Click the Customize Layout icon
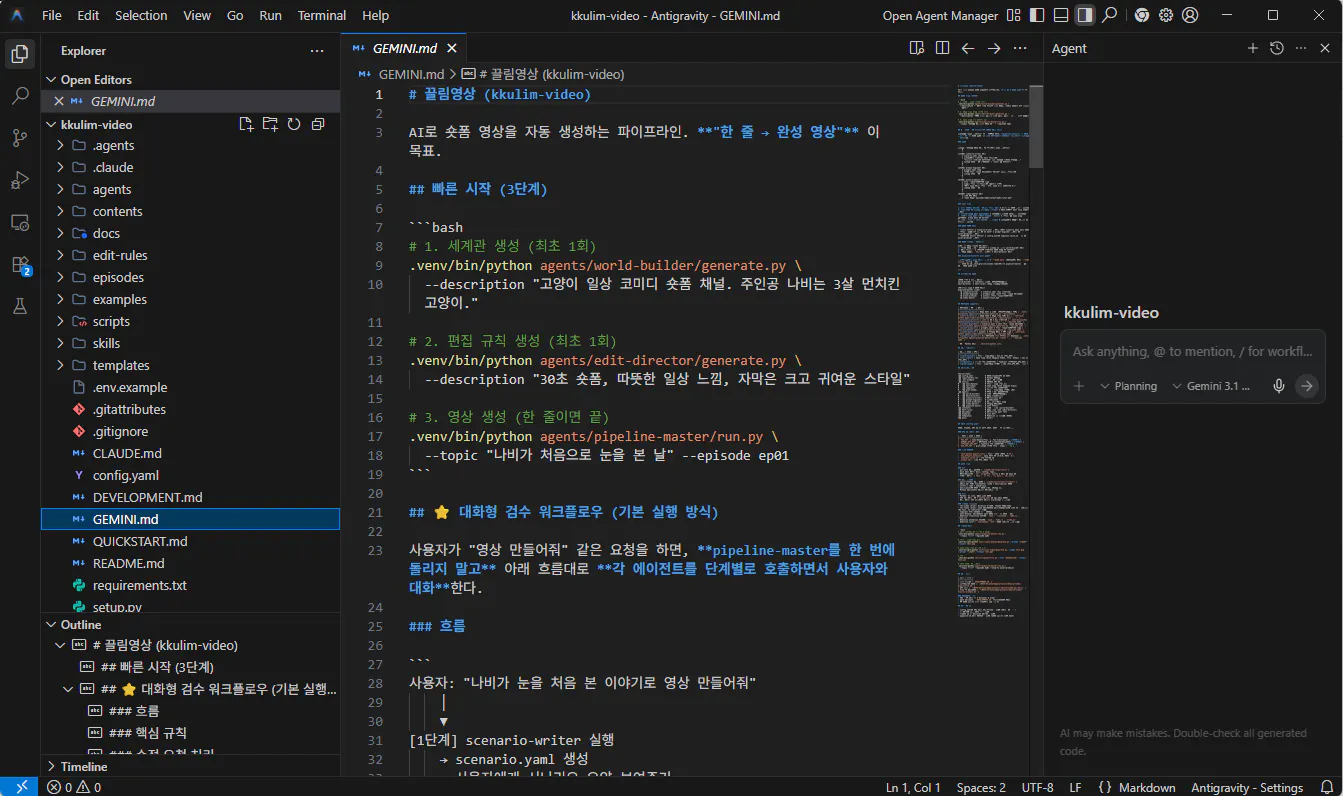The image size is (1343, 796). coord(1014,15)
